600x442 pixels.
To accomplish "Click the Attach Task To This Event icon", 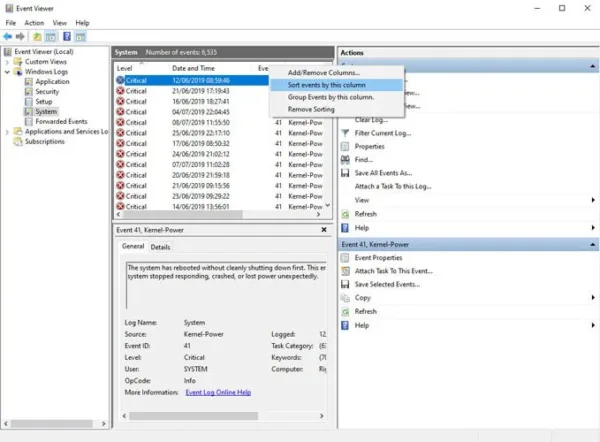I will pyautogui.click(x=345, y=271).
